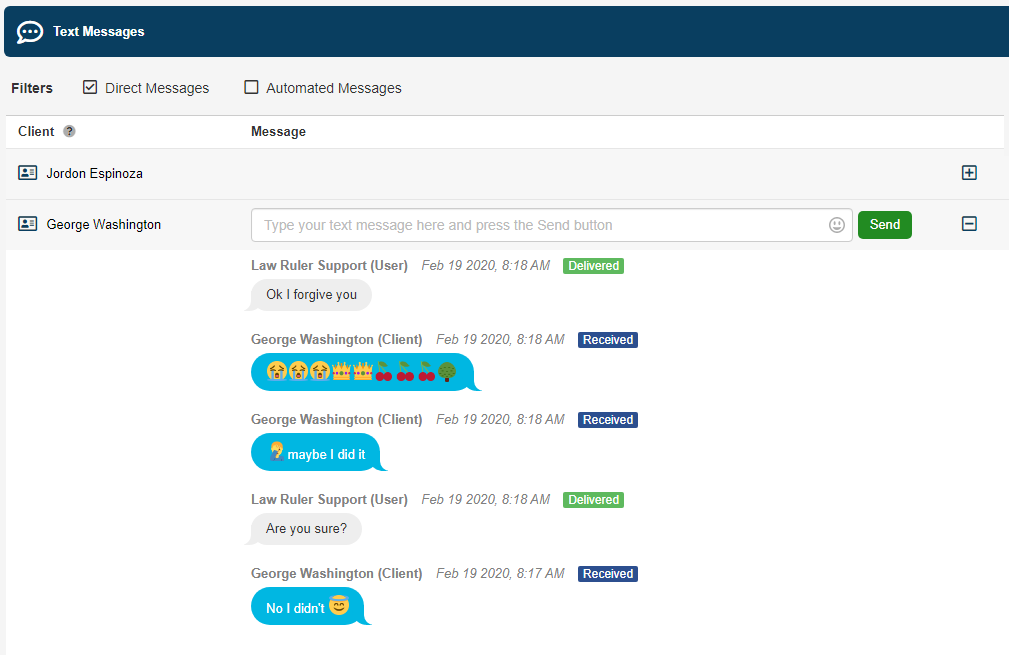Open the emoji picker in message box
Image resolution: width=1009 pixels, height=655 pixels.
click(836, 224)
